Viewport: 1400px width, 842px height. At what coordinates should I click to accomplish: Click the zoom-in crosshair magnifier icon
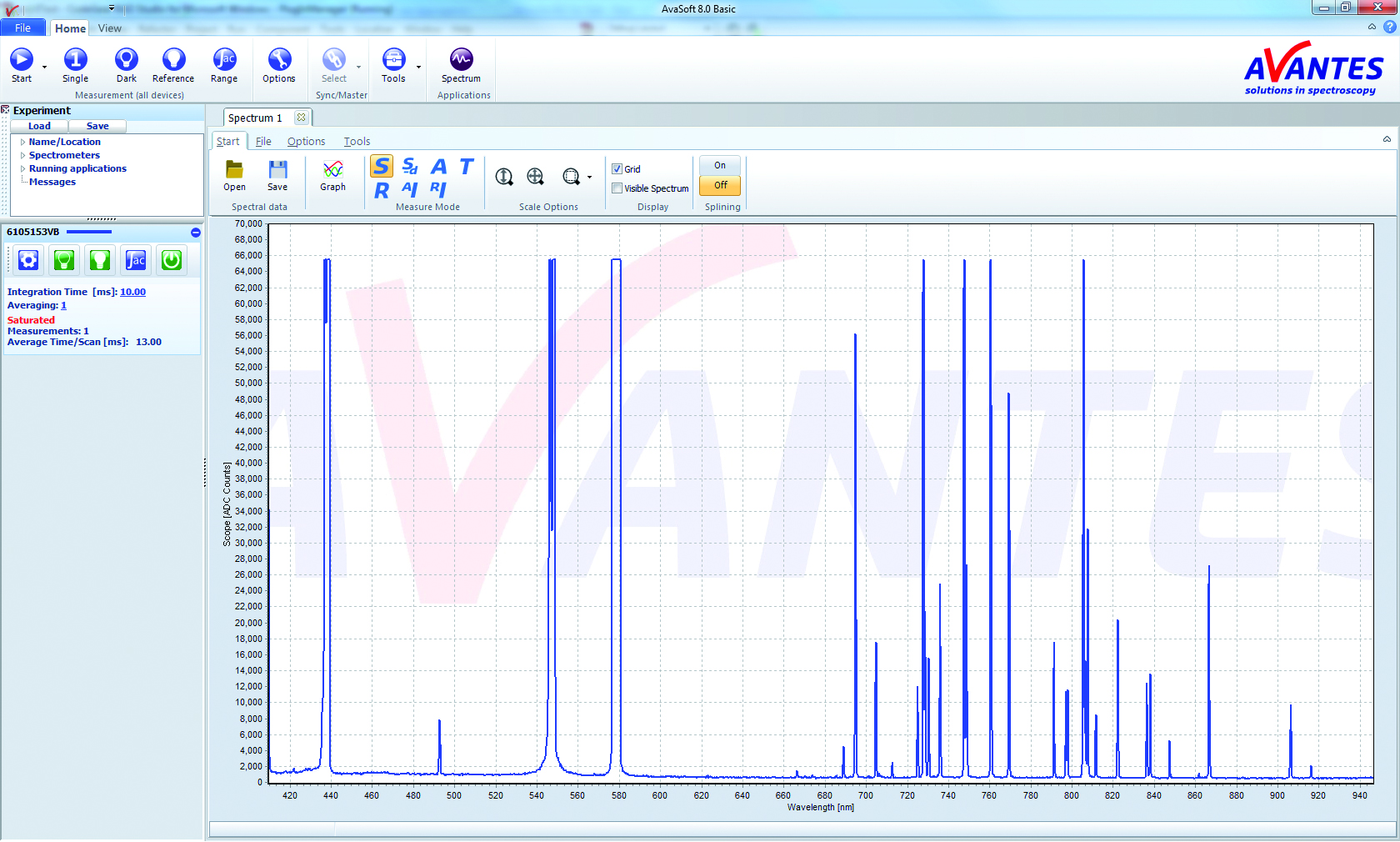click(x=536, y=177)
